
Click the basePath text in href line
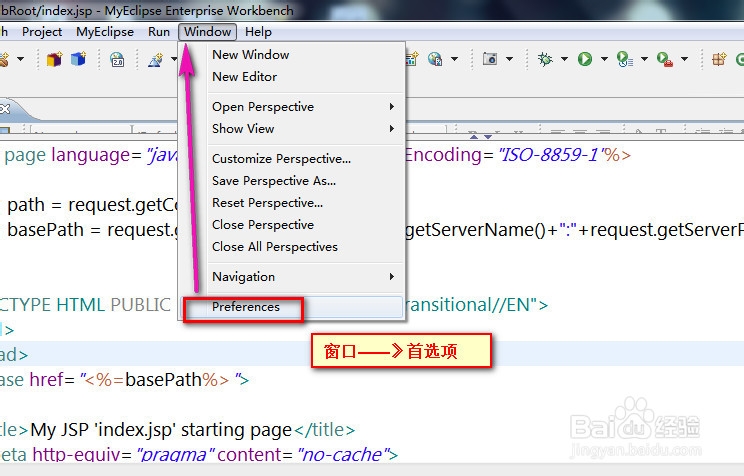coord(163,380)
